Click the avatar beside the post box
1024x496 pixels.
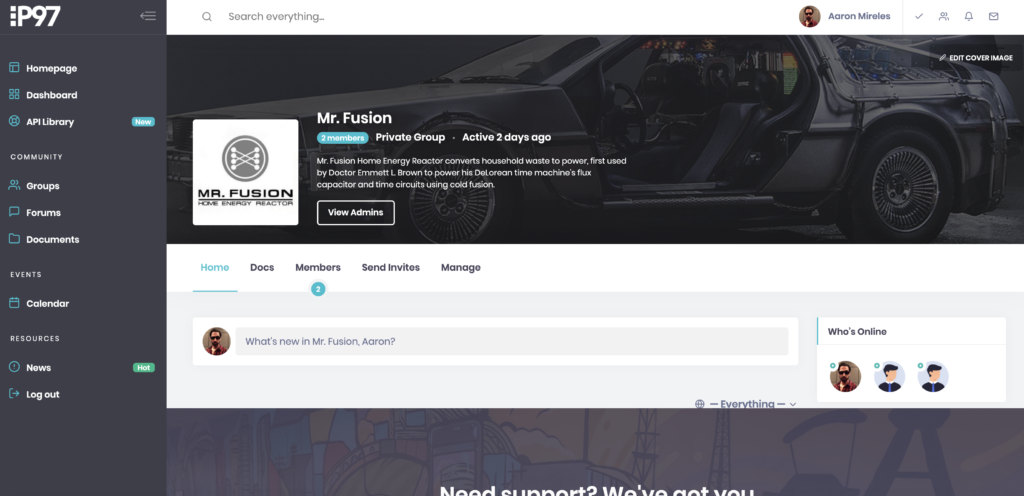(217, 341)
